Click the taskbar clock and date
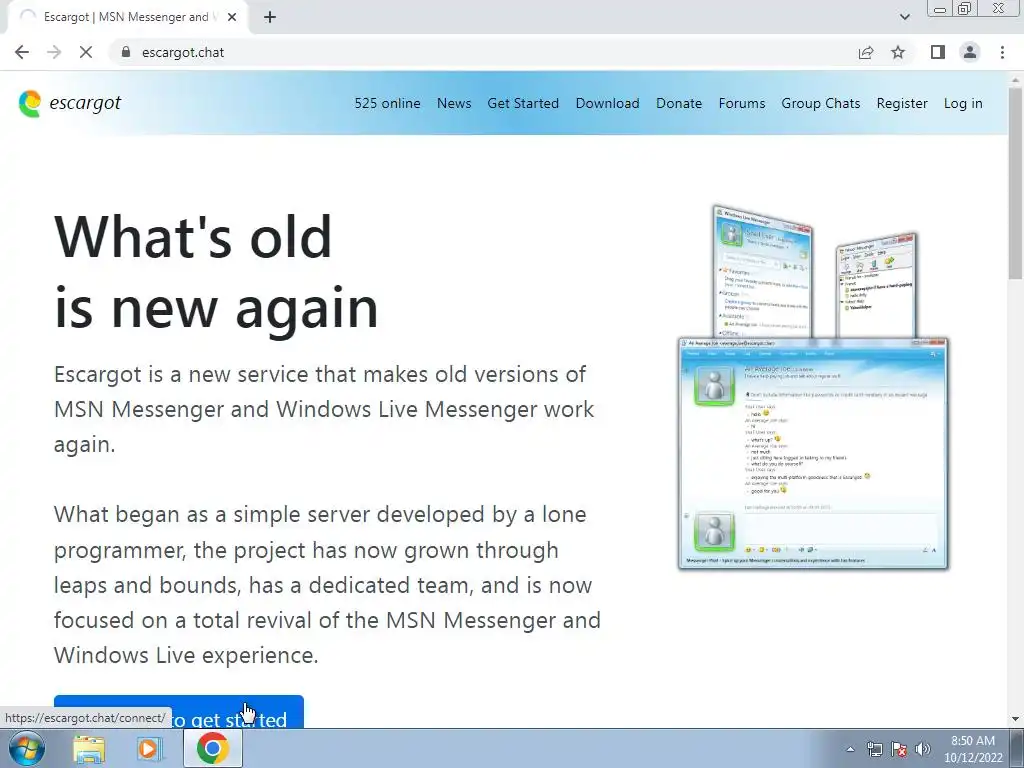1024x768 pixels. (972, 749)
